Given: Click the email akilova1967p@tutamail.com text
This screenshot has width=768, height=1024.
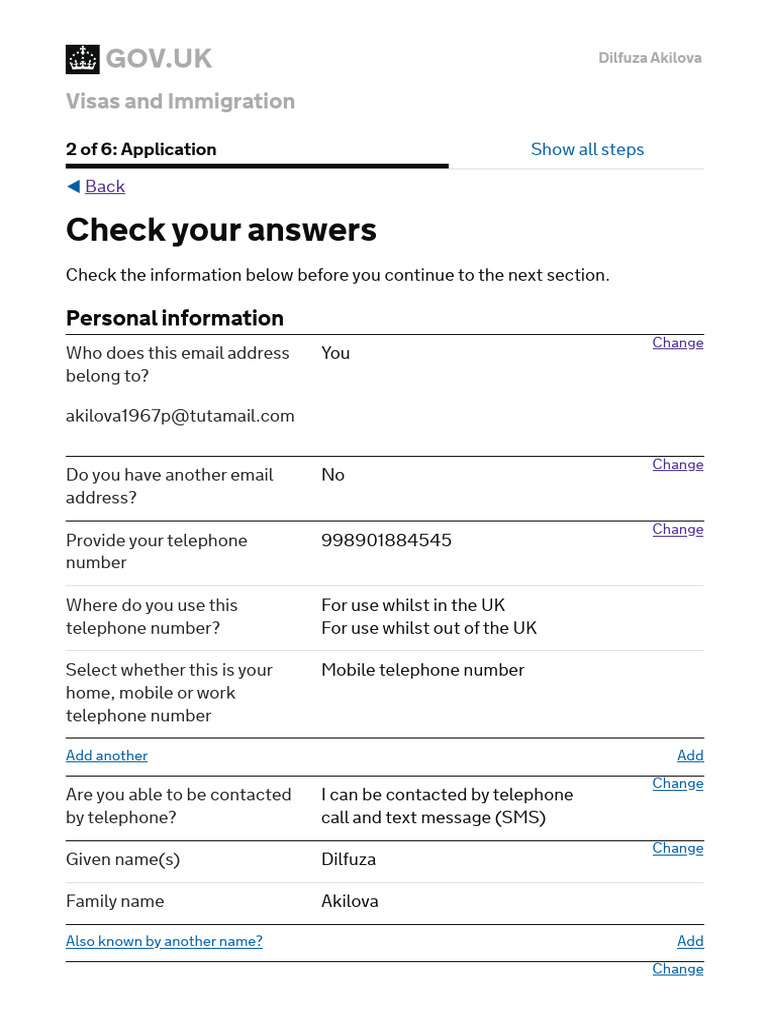Looking at the screenshot, I should click(x=180, y=416).
